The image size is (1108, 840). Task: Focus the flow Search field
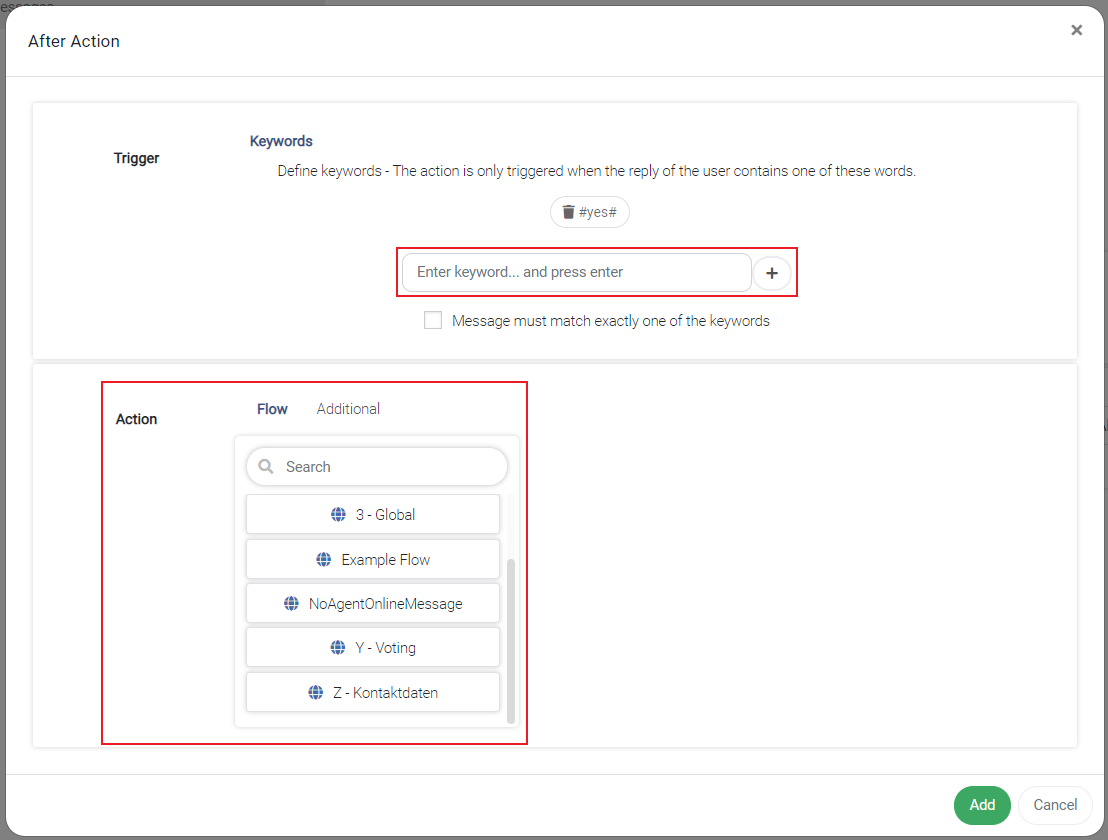377,466
